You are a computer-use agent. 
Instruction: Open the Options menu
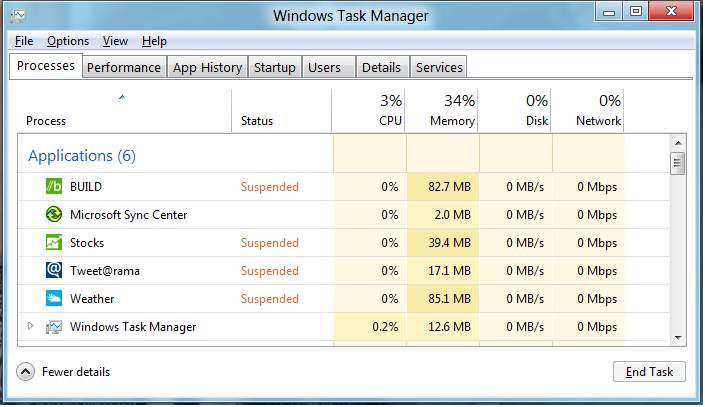[x=68, y=41]
